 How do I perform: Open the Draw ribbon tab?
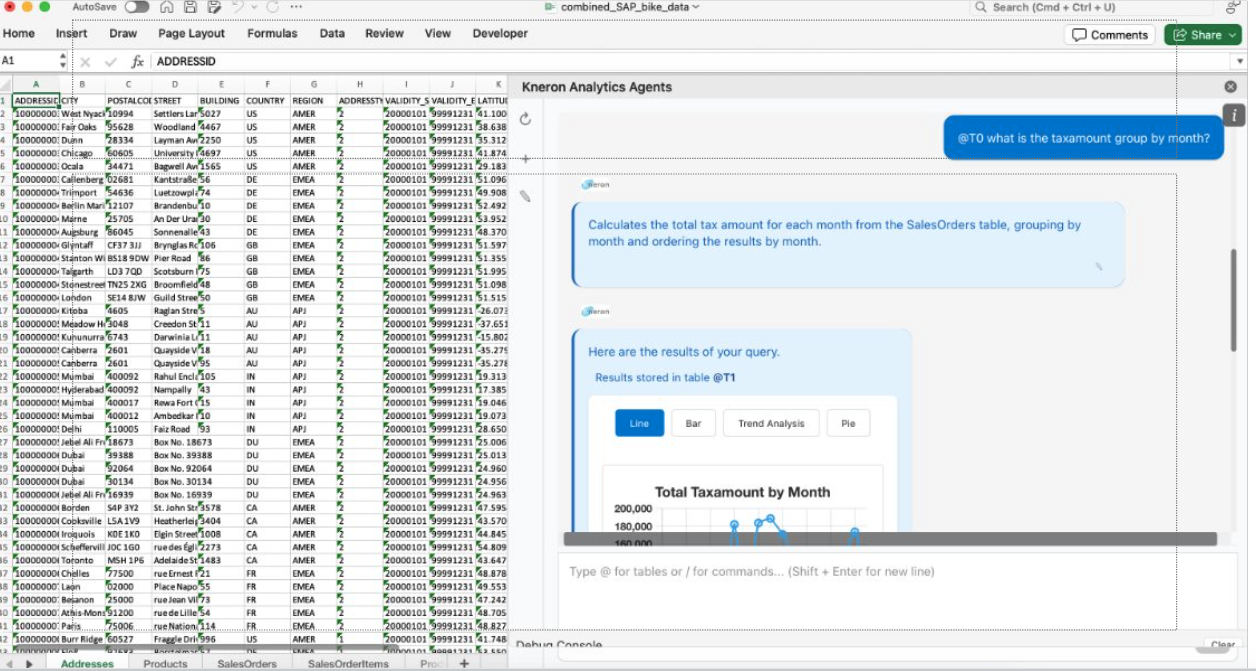tap(123, 33)
